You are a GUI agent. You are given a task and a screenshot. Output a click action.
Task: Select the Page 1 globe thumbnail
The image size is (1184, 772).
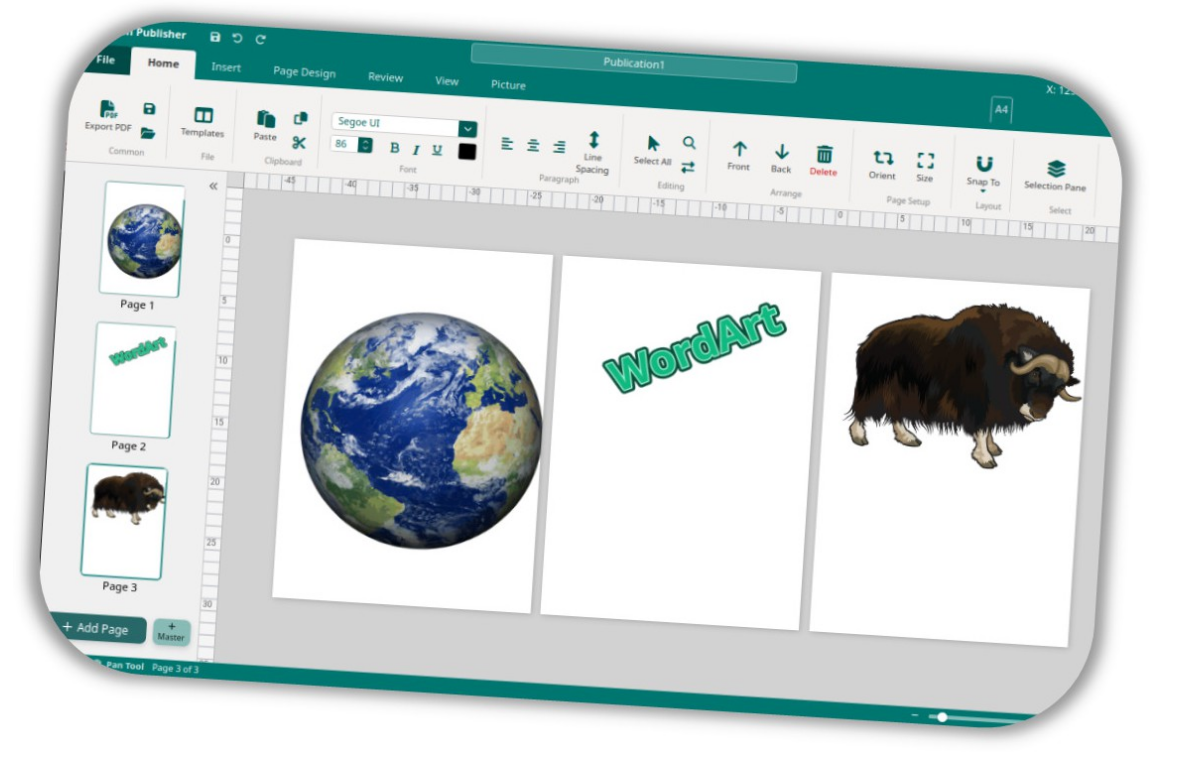[142, 239]
